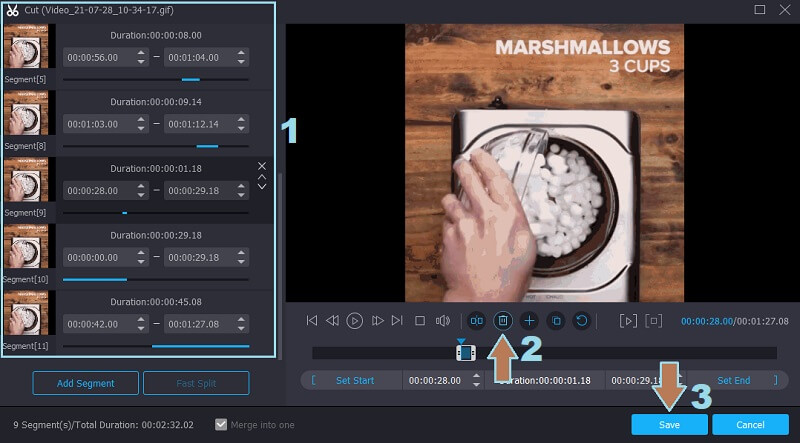Move Segment[9] up with the chevron
Screen dimensions: 800x443
tap(262, 176)
